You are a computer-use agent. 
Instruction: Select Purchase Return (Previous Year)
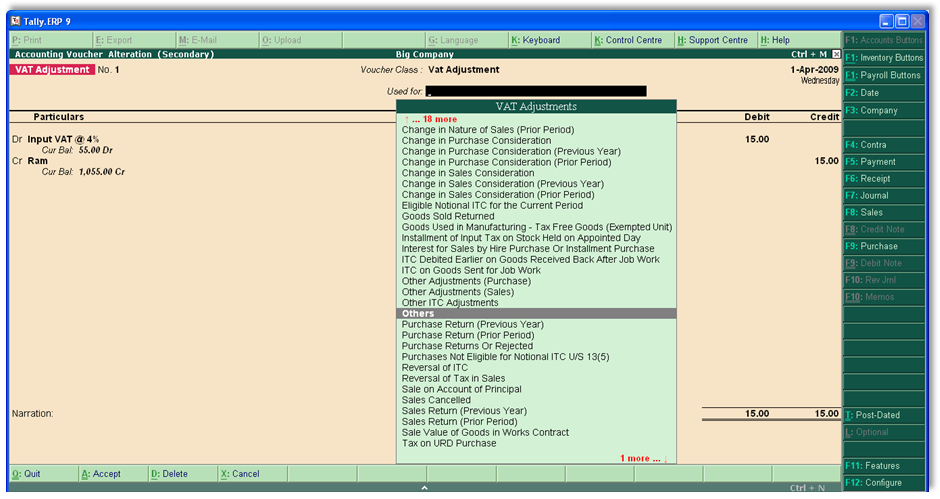point(473,324)
